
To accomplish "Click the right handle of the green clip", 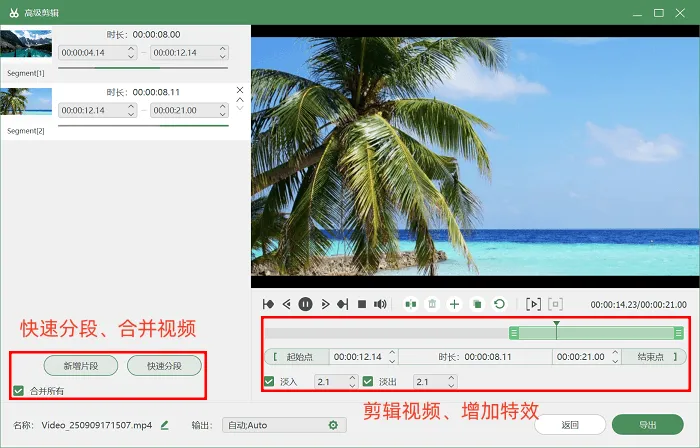I will point(679,332).
